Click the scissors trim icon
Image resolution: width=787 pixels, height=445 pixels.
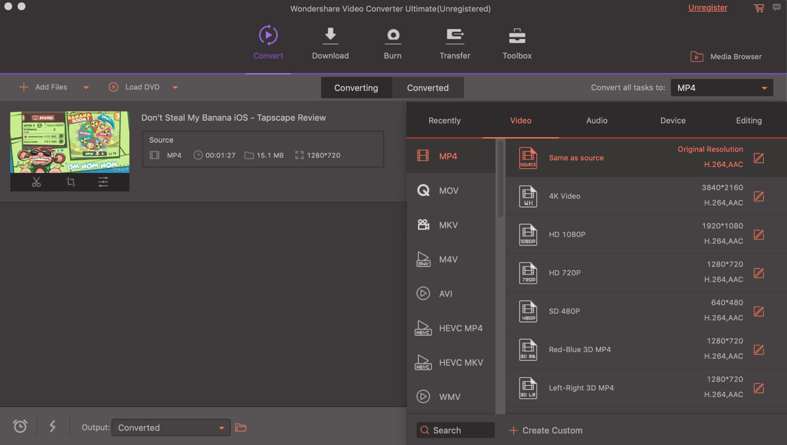coord(36,182)
